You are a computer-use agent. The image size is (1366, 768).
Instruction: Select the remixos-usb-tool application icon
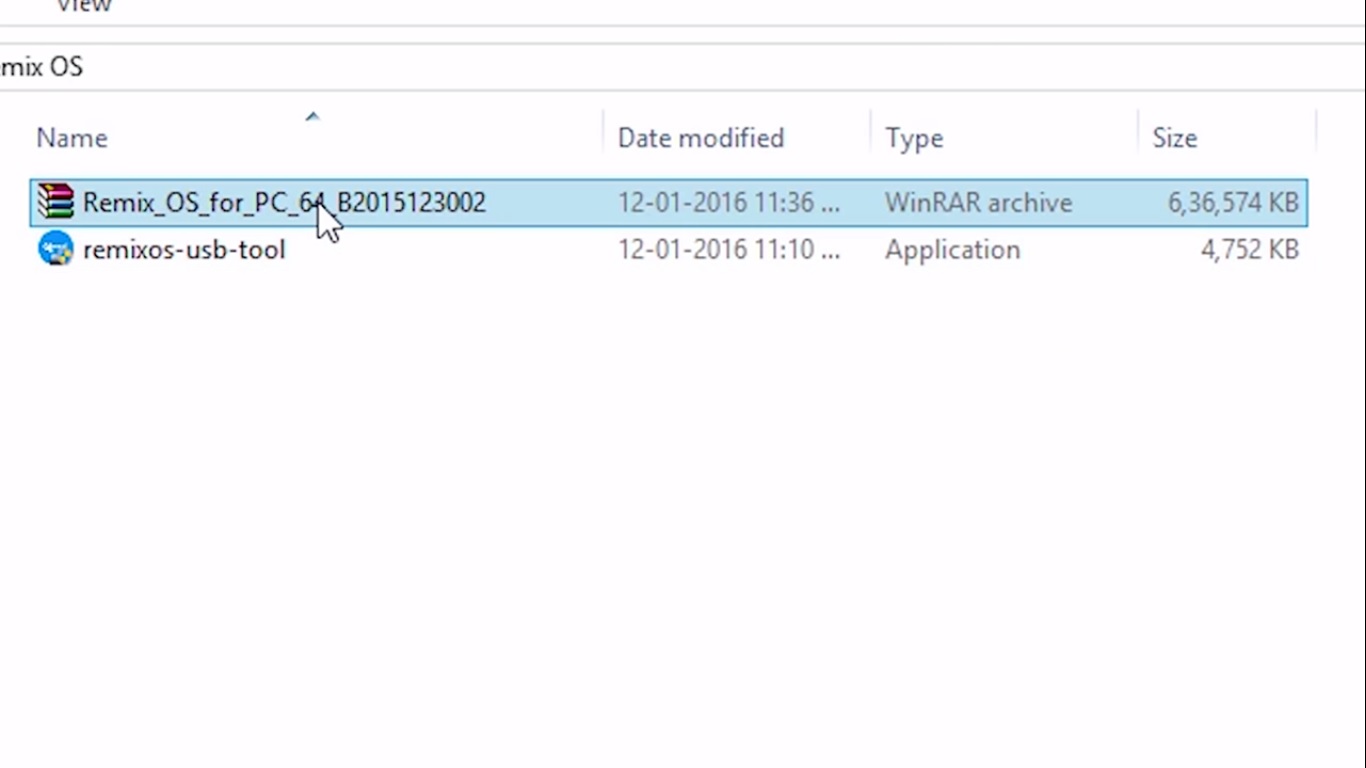coord(56,249)
